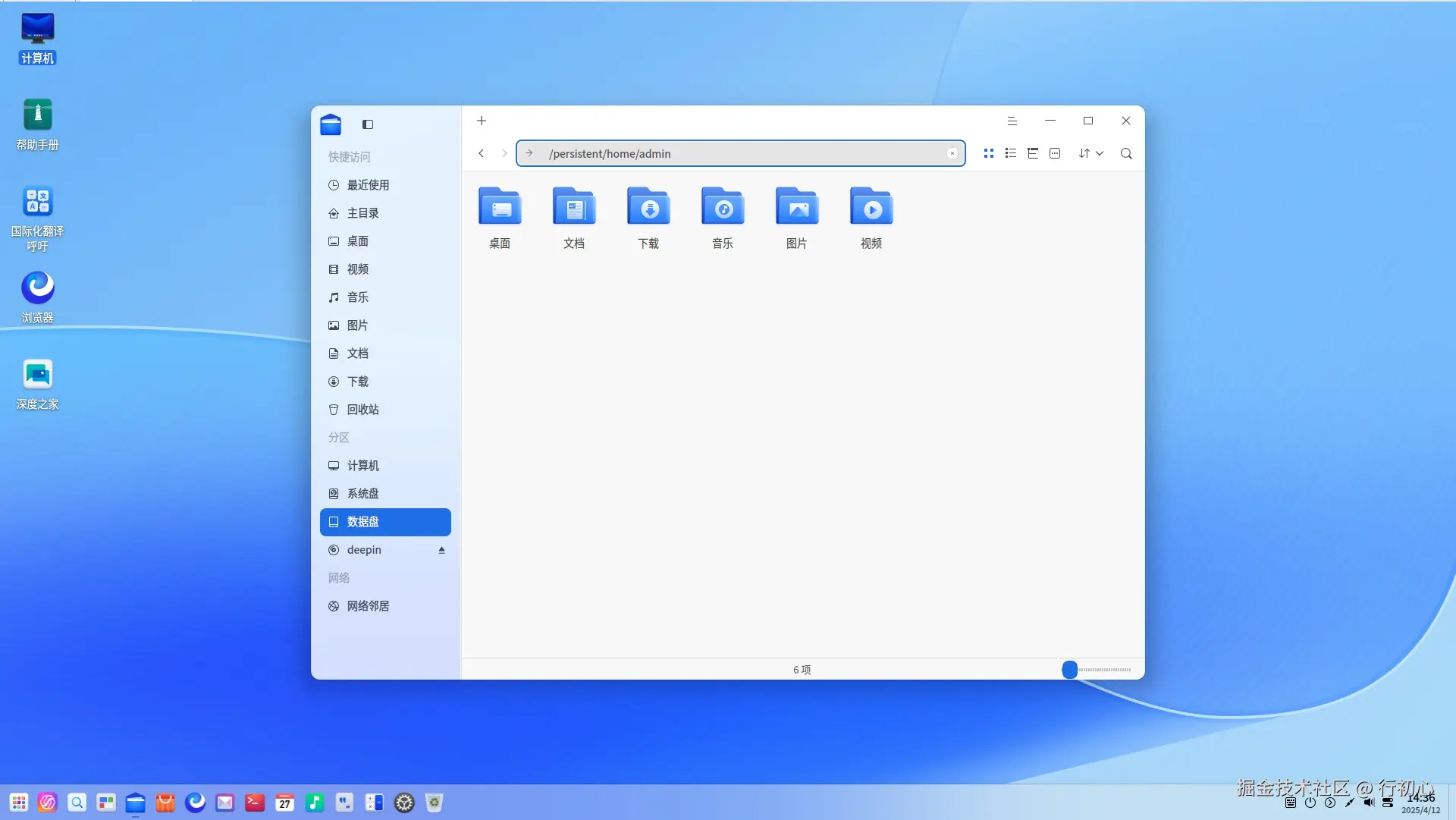Adjust the icon size slider handle

click(1069, 670)
